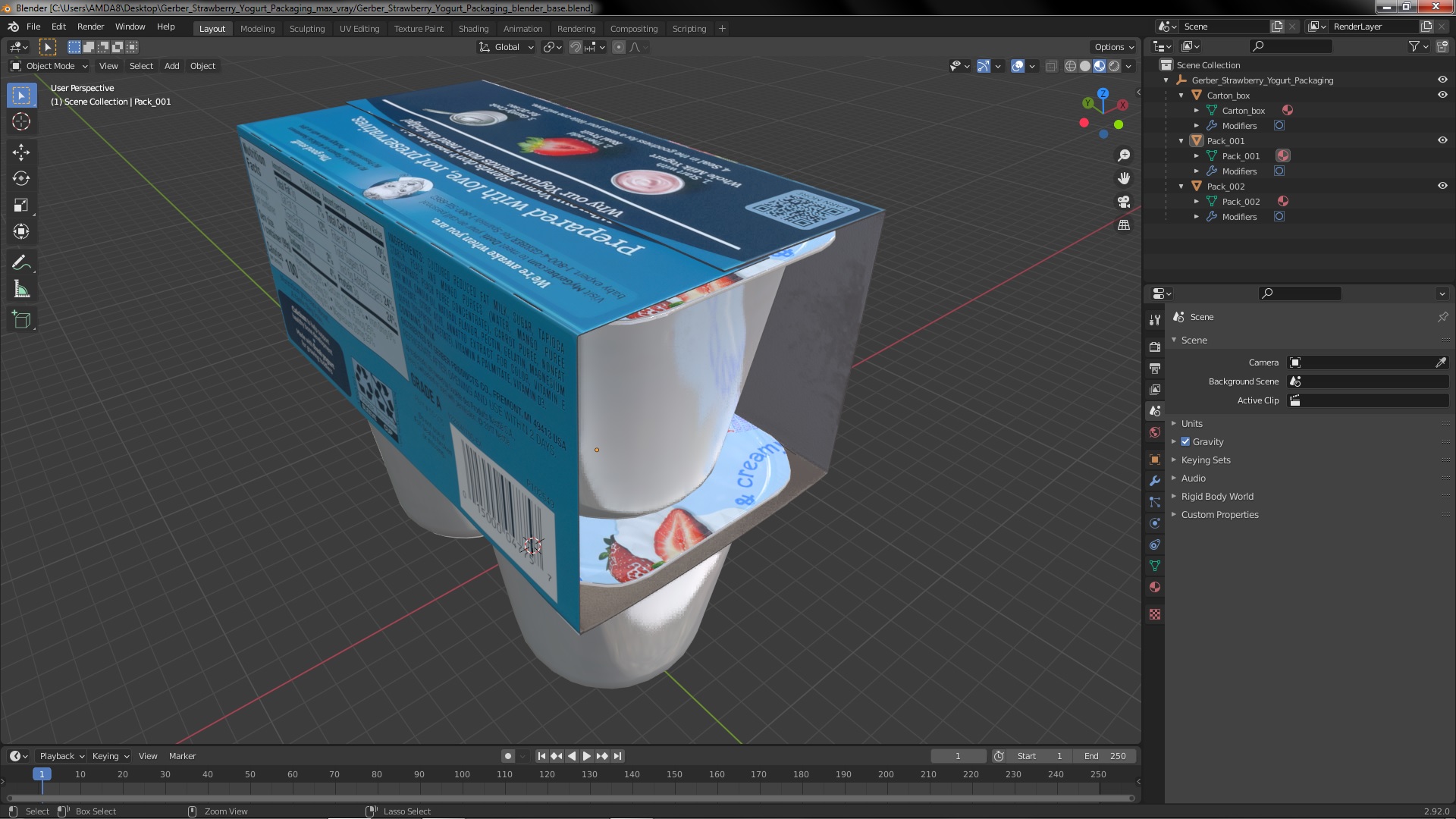Select the Measure tool
The image size is (1456, 819).
(21, 289)
